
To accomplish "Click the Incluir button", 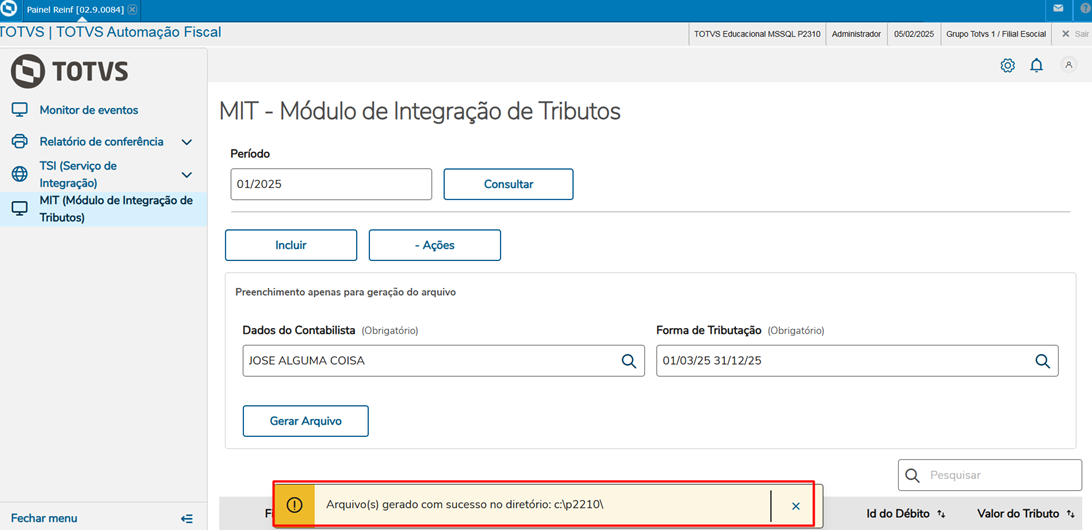I will coord(291,245).
